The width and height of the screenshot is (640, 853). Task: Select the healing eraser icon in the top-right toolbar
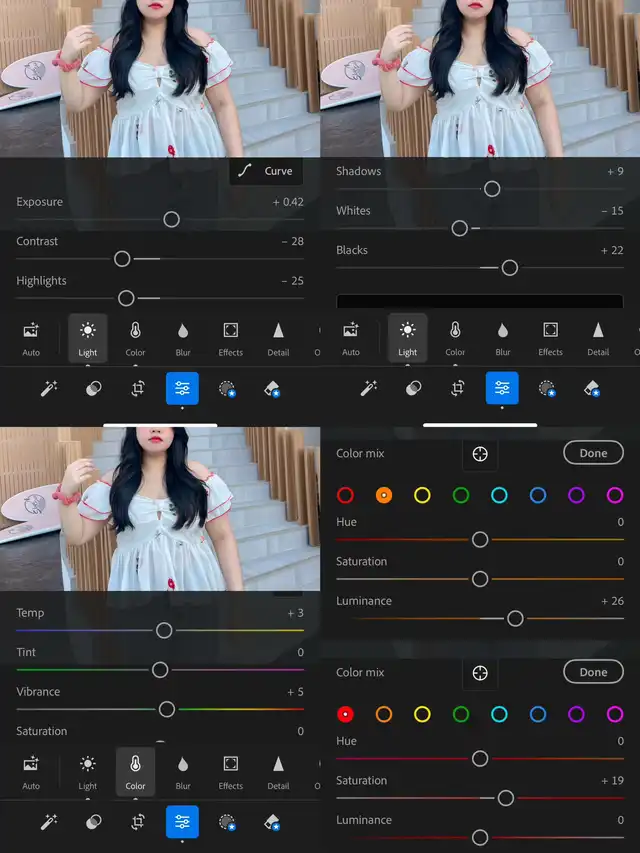point(590,388)
